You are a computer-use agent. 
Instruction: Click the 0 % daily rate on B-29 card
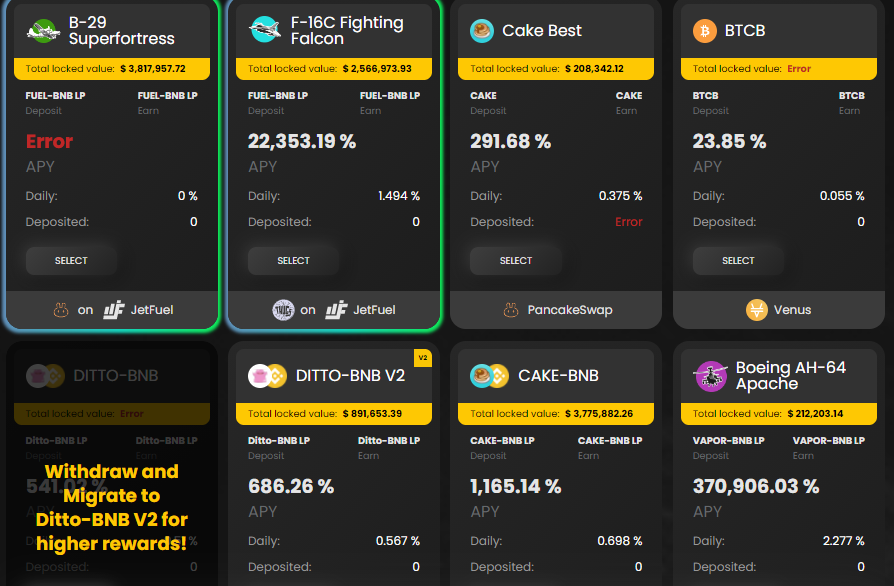click(188, 196)
